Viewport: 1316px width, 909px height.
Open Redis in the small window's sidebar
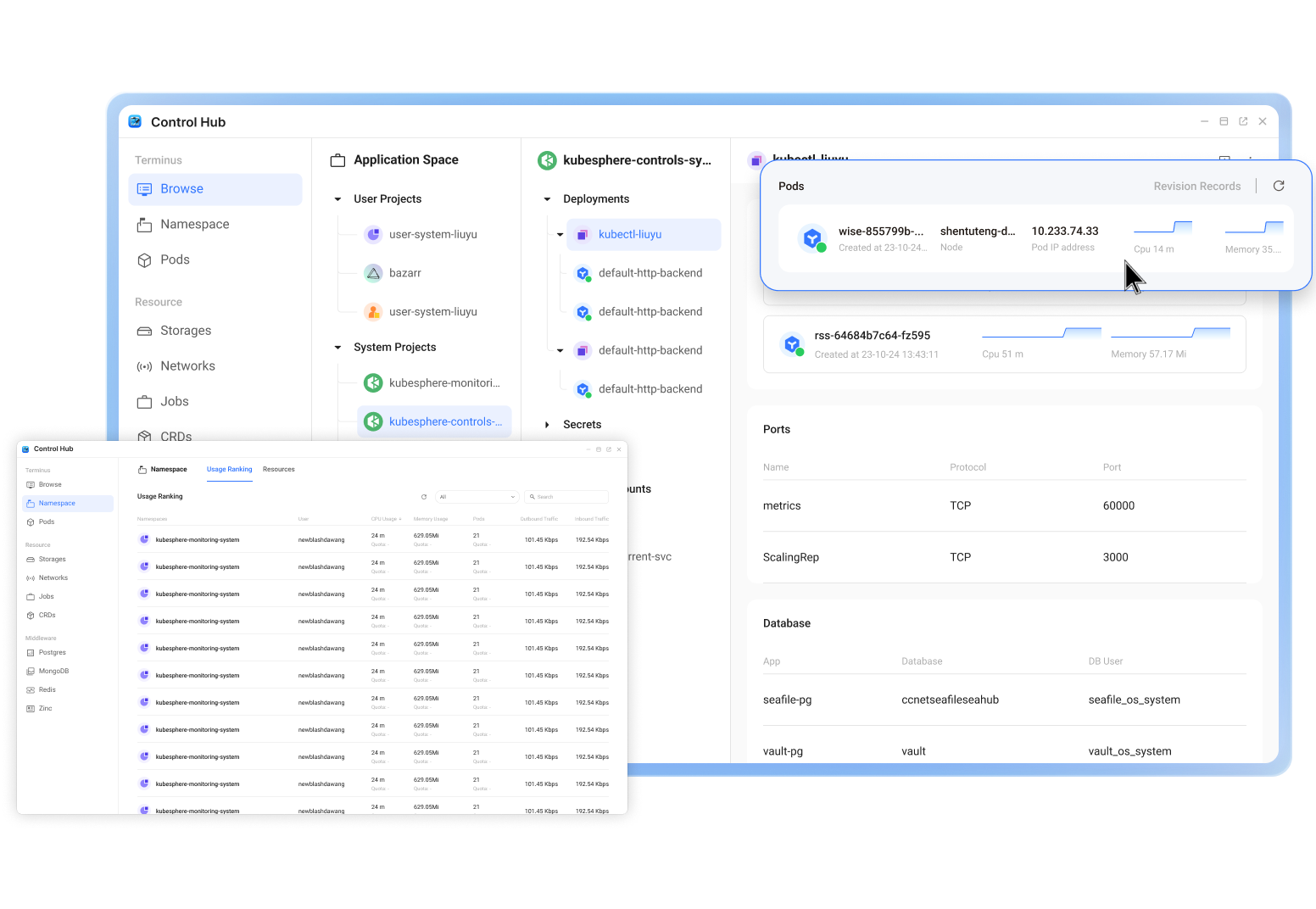pos(47,690)
